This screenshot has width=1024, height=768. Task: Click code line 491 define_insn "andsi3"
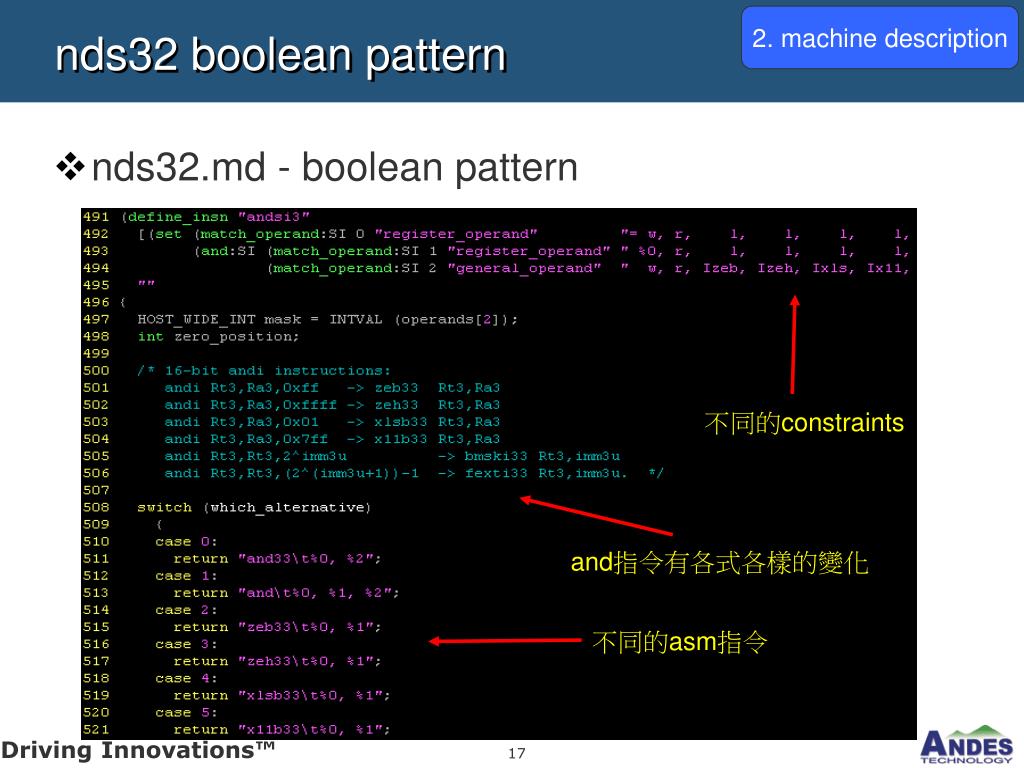[x=216, y=217]
